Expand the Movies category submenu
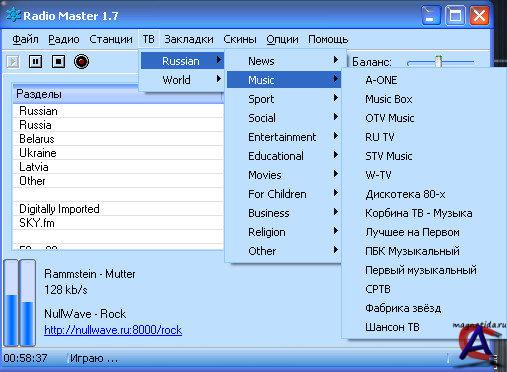This screenshot has height=372, width=507. [x=284, y=175]
